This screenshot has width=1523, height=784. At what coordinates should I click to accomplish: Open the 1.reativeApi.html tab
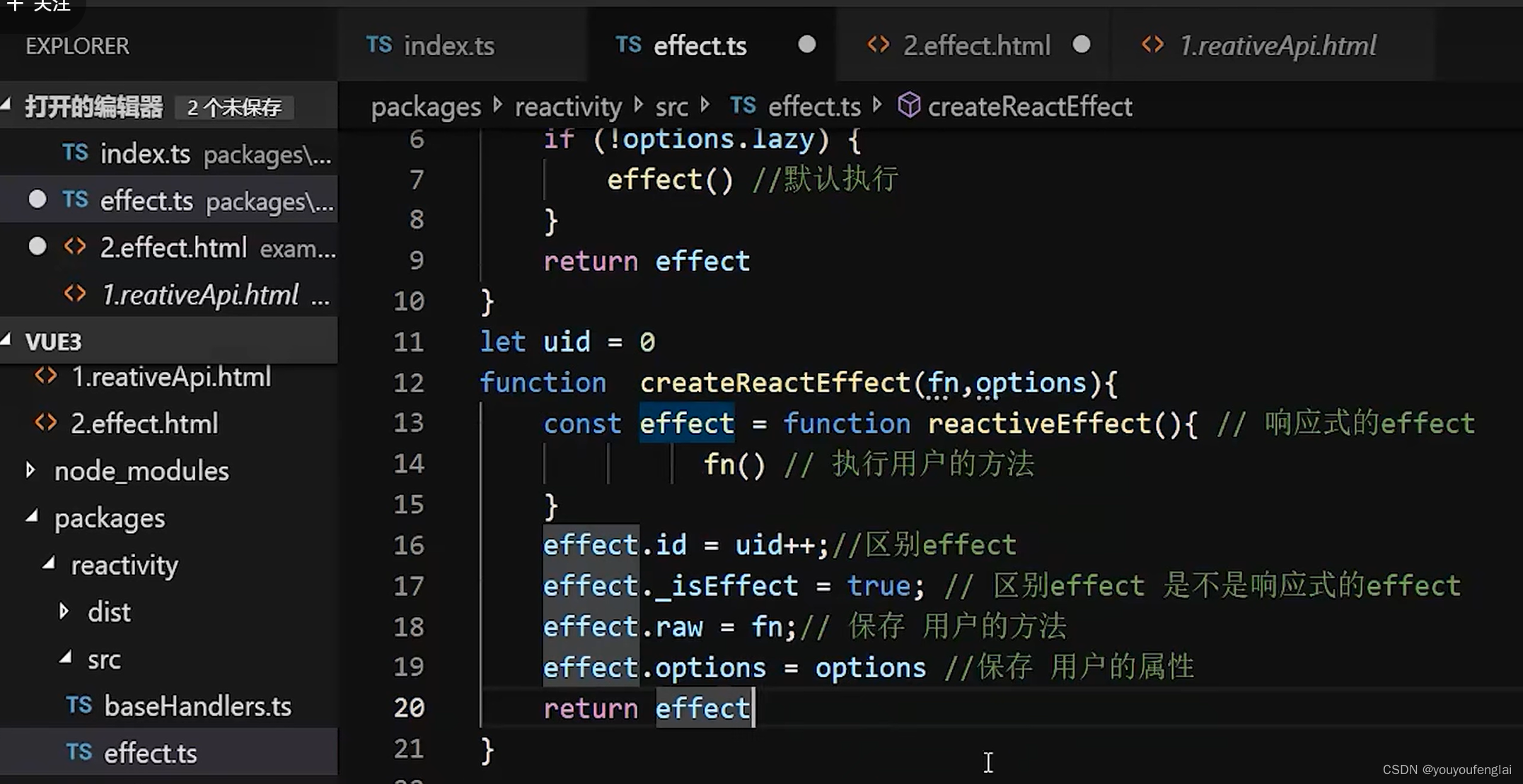pyautogui.click(x=1273, y=46)
